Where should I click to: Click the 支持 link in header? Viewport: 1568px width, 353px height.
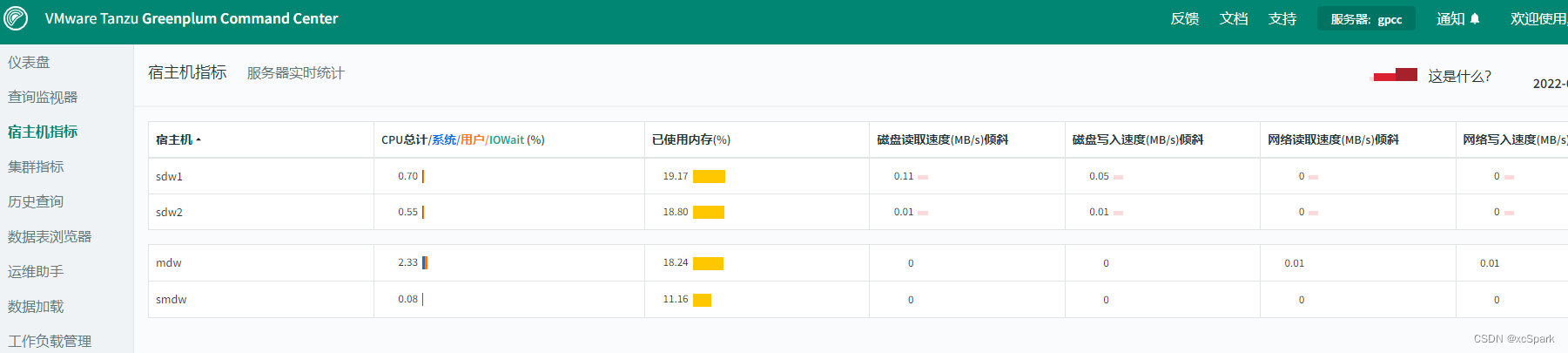pos(1282,18)
